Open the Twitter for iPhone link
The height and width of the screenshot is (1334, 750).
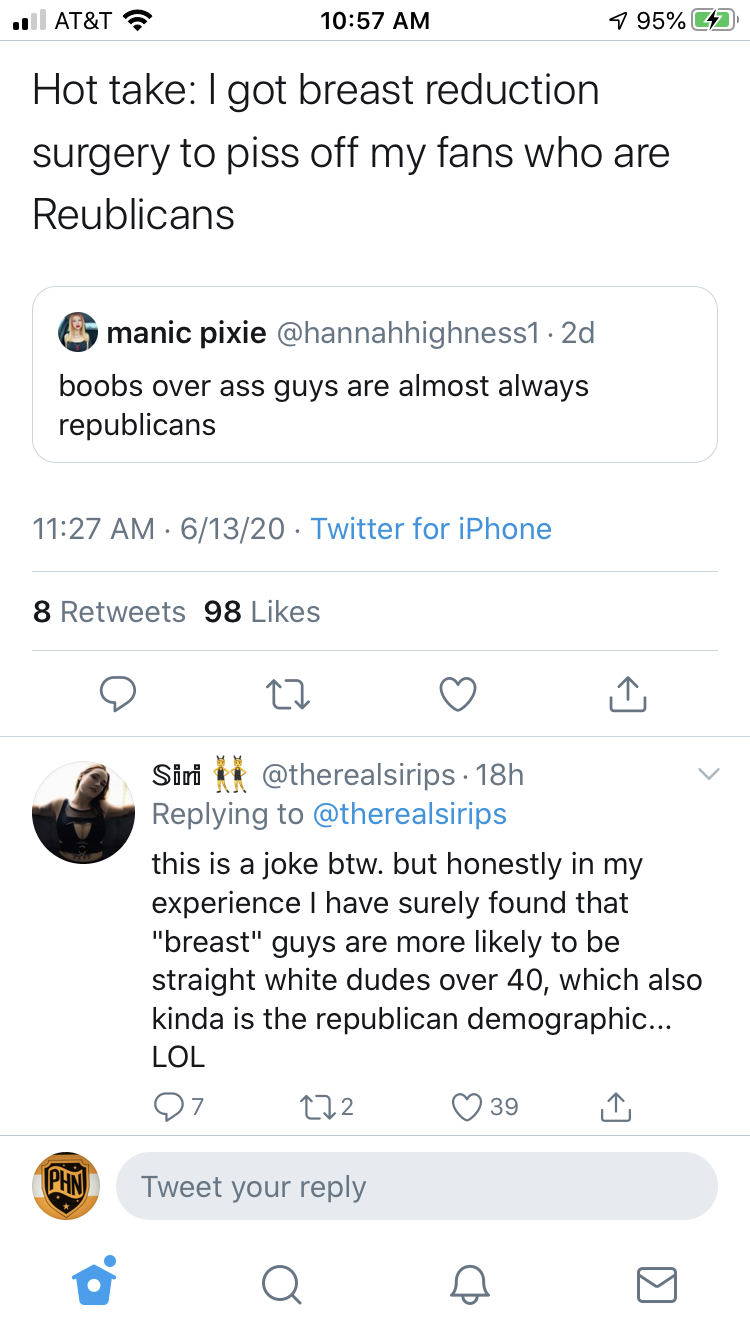coord(431,528)
